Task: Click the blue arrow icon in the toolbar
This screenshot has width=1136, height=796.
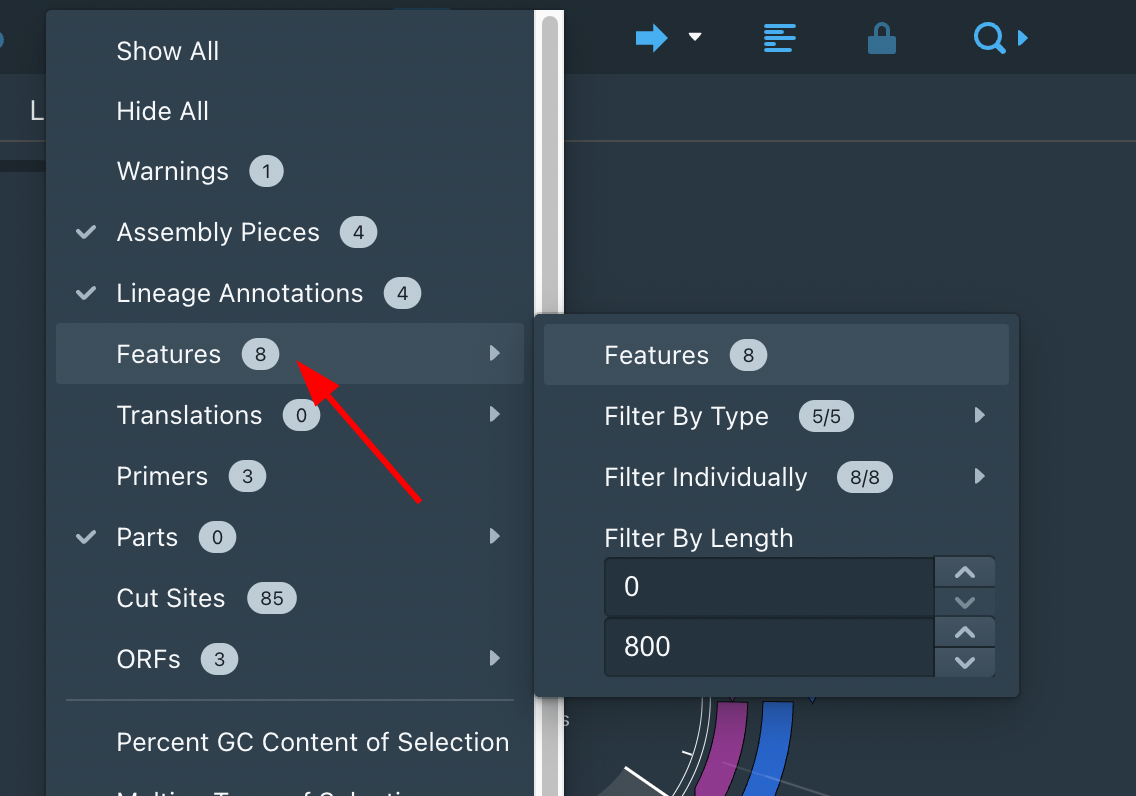Action: (x=650, y=37)
